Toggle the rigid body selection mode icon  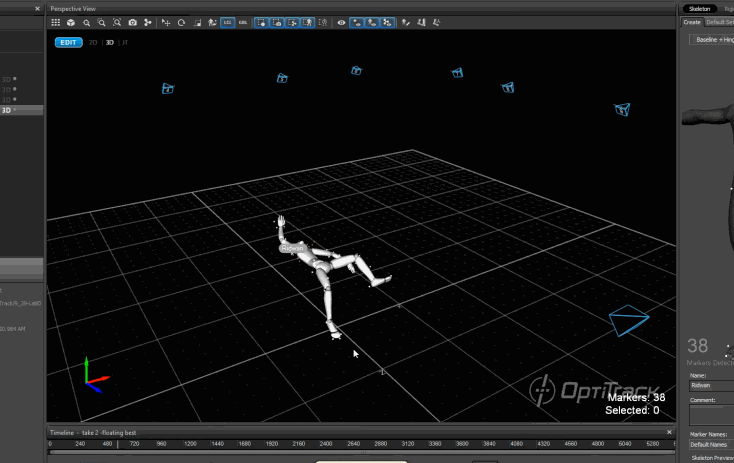click(293, 22)
